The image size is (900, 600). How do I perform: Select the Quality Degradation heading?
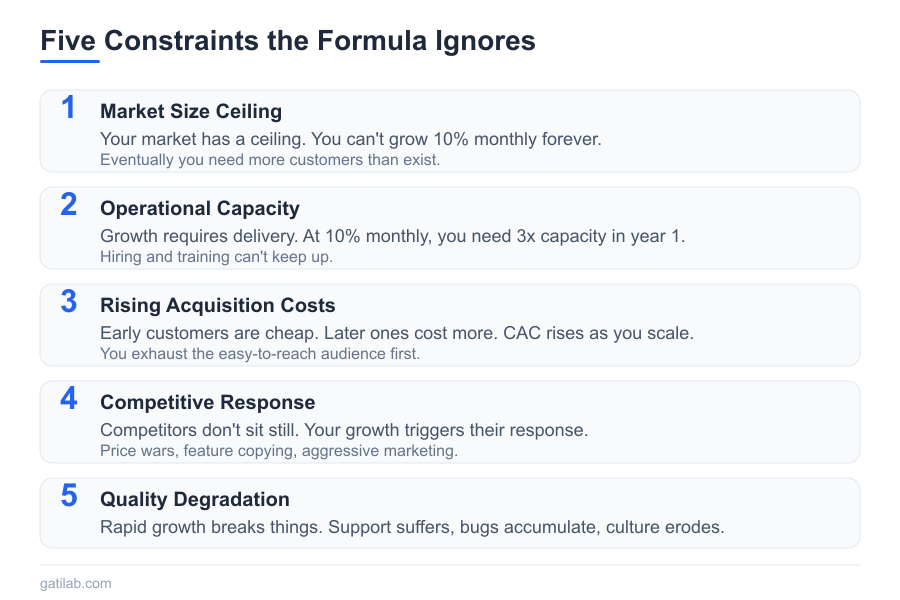pyautogui.click(x=195, y=499)
